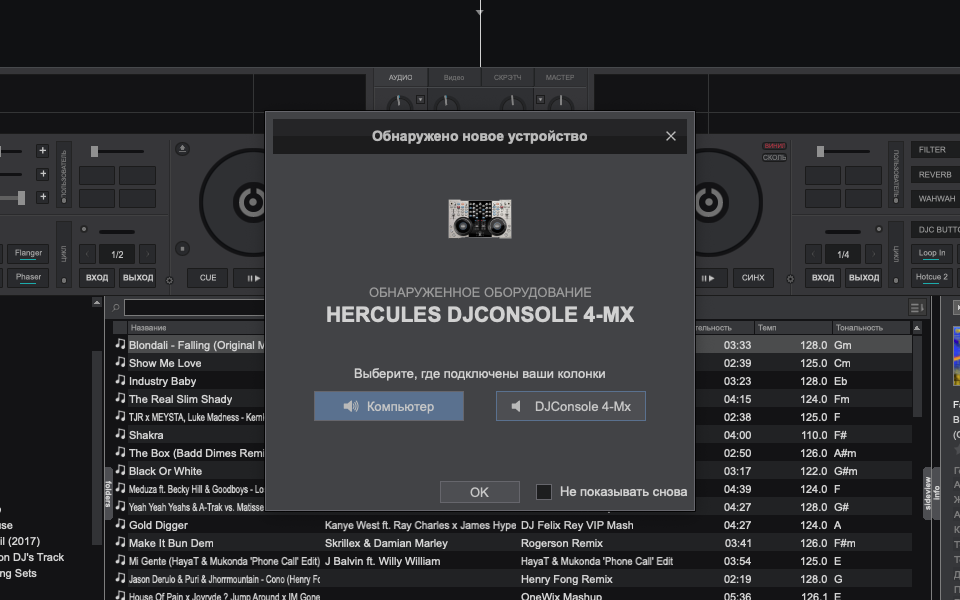
Task: Choose Компьютер as the speaker output
Action: [389, 407]
